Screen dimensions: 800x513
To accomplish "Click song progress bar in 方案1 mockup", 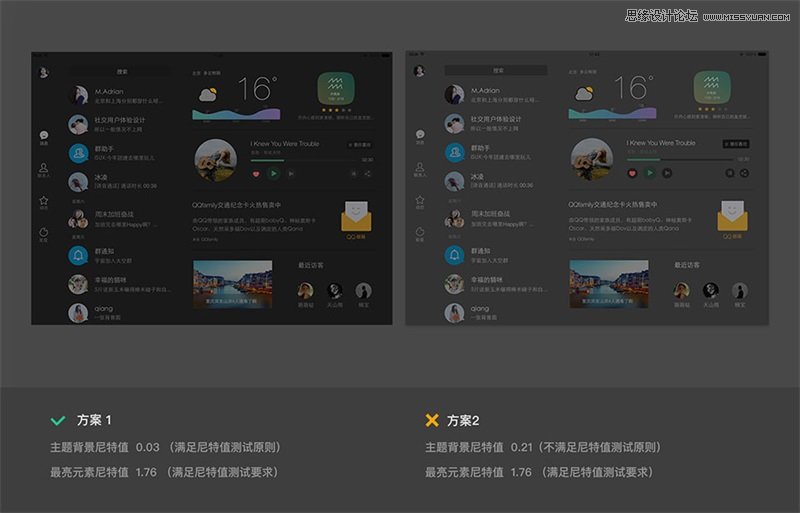I will 304,160.
